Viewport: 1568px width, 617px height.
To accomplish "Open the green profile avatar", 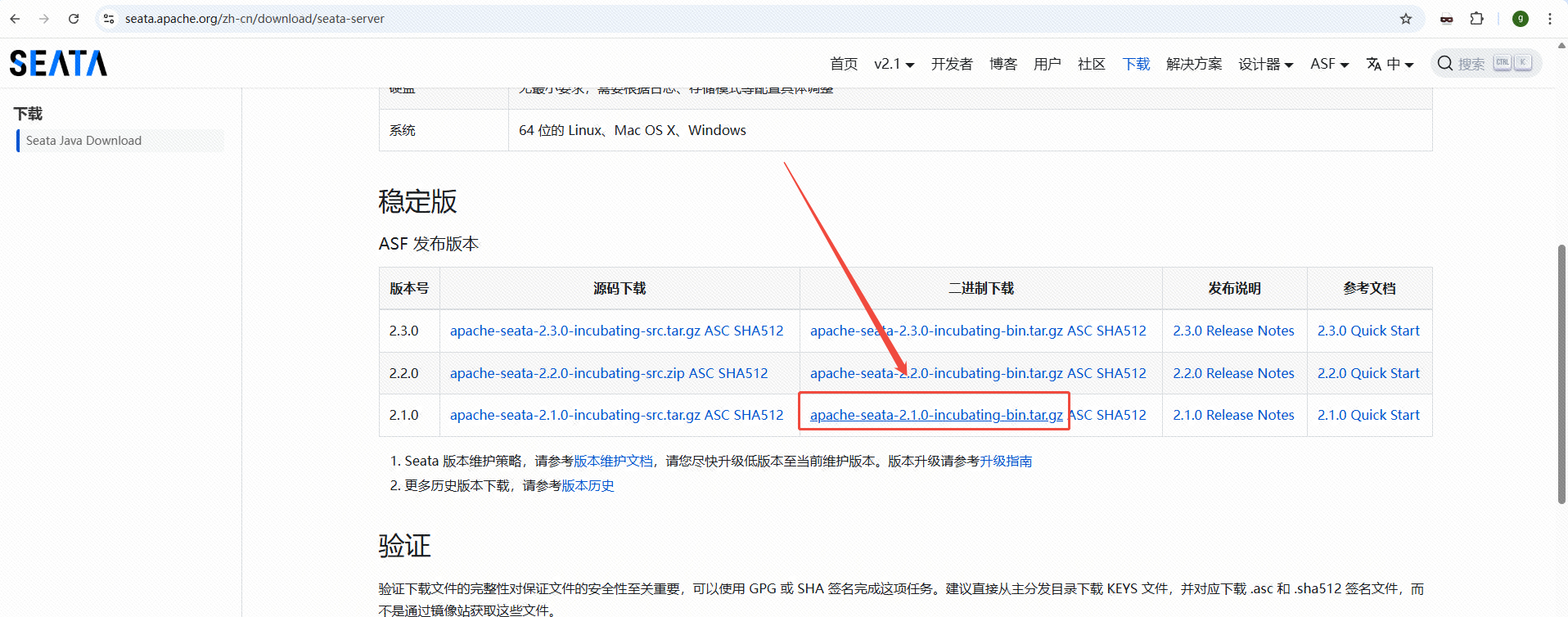I will click(1521, 19).
